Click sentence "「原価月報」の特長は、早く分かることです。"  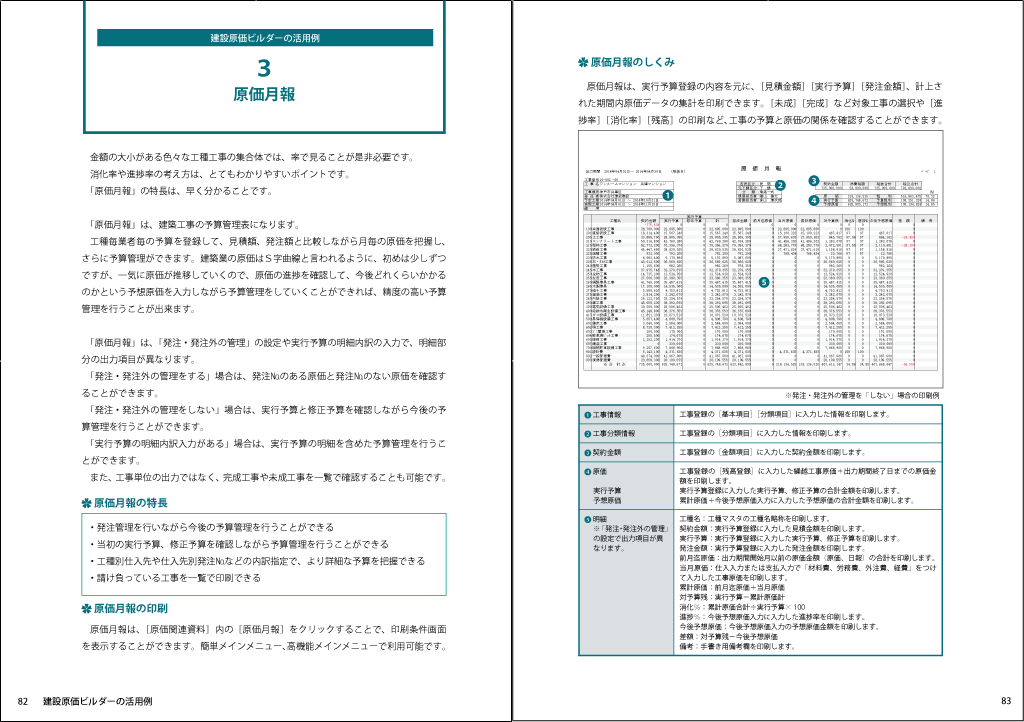[x=180, y=191]
